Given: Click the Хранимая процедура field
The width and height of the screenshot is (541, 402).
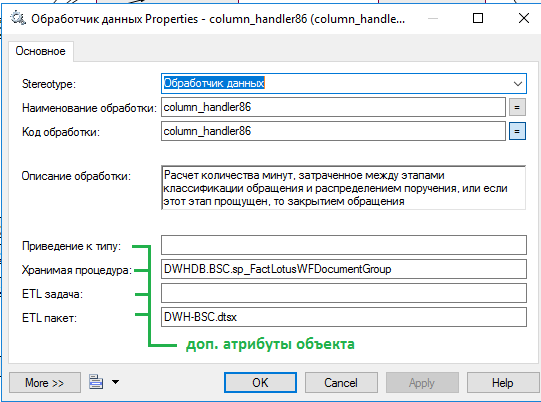Looking at the screenshot, I should [344, 269].
